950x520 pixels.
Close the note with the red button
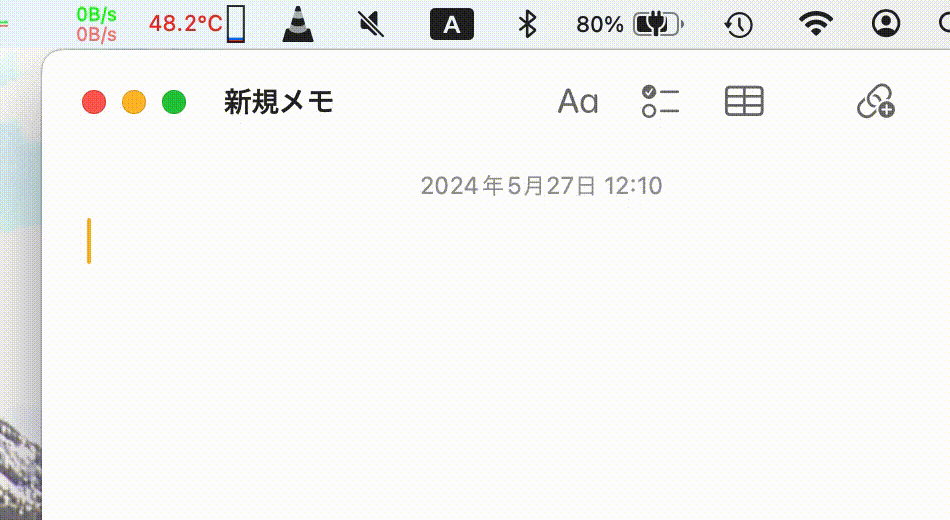(x=94, y=102)
